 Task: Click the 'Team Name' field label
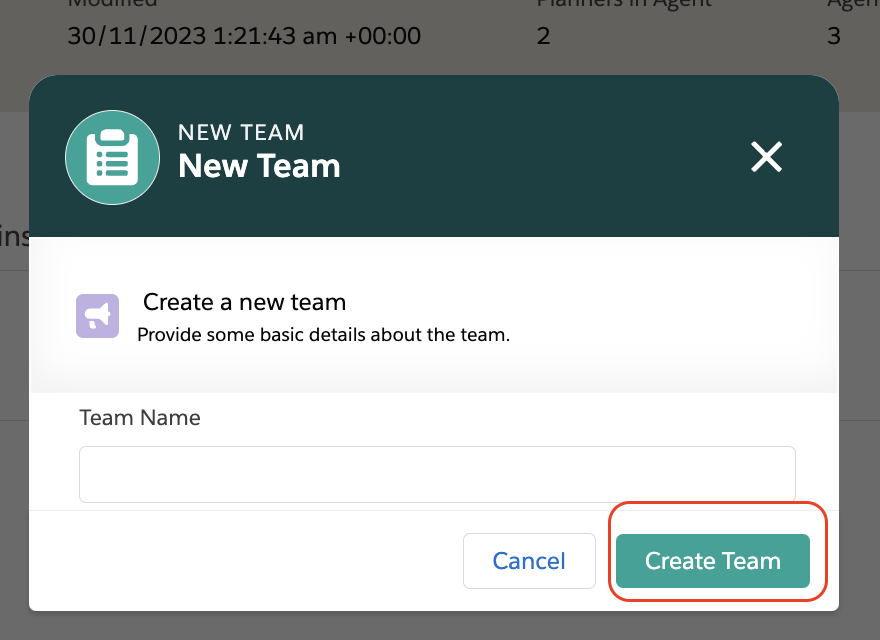pyautogui.click(x=140, y=418)
